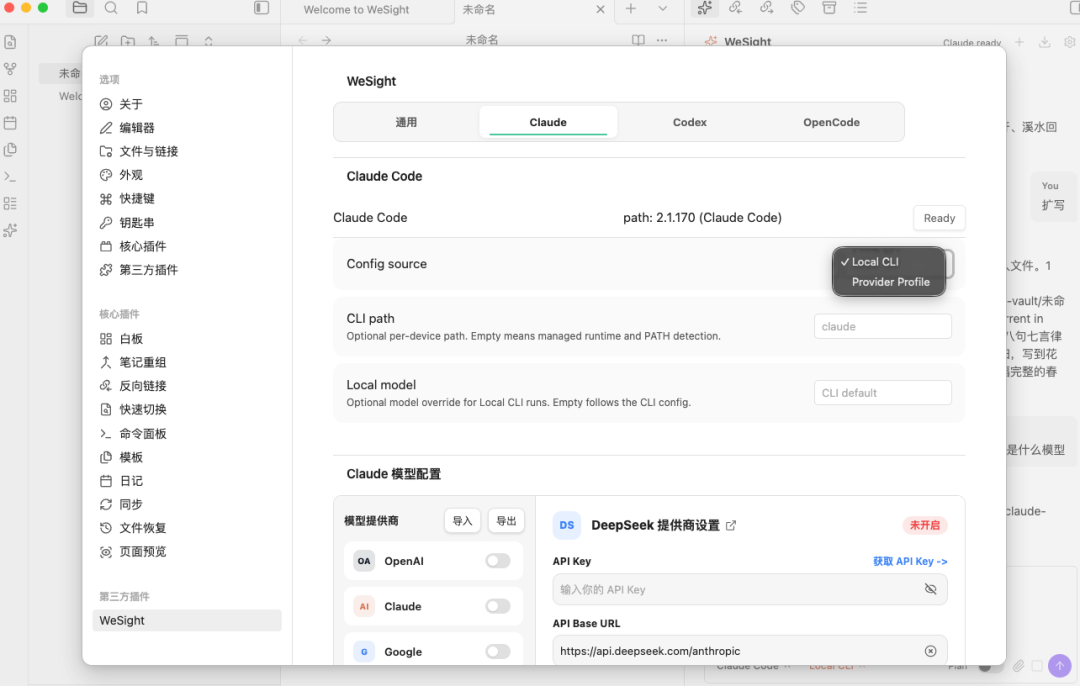
Task: Open daily note calendar icon in ribbon
Action: coord(10,123)
